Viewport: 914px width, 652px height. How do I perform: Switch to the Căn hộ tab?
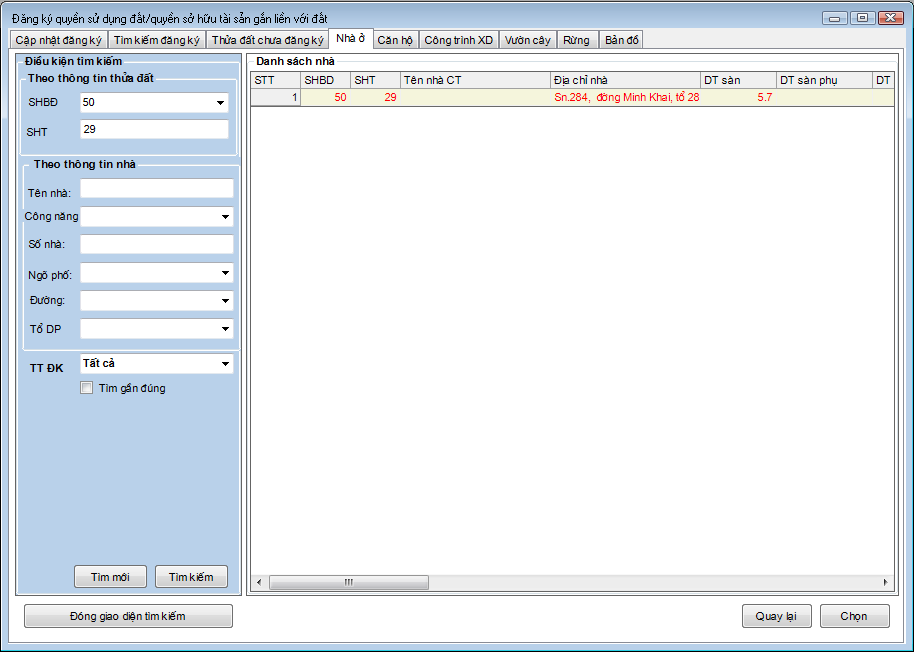point(395,40)
